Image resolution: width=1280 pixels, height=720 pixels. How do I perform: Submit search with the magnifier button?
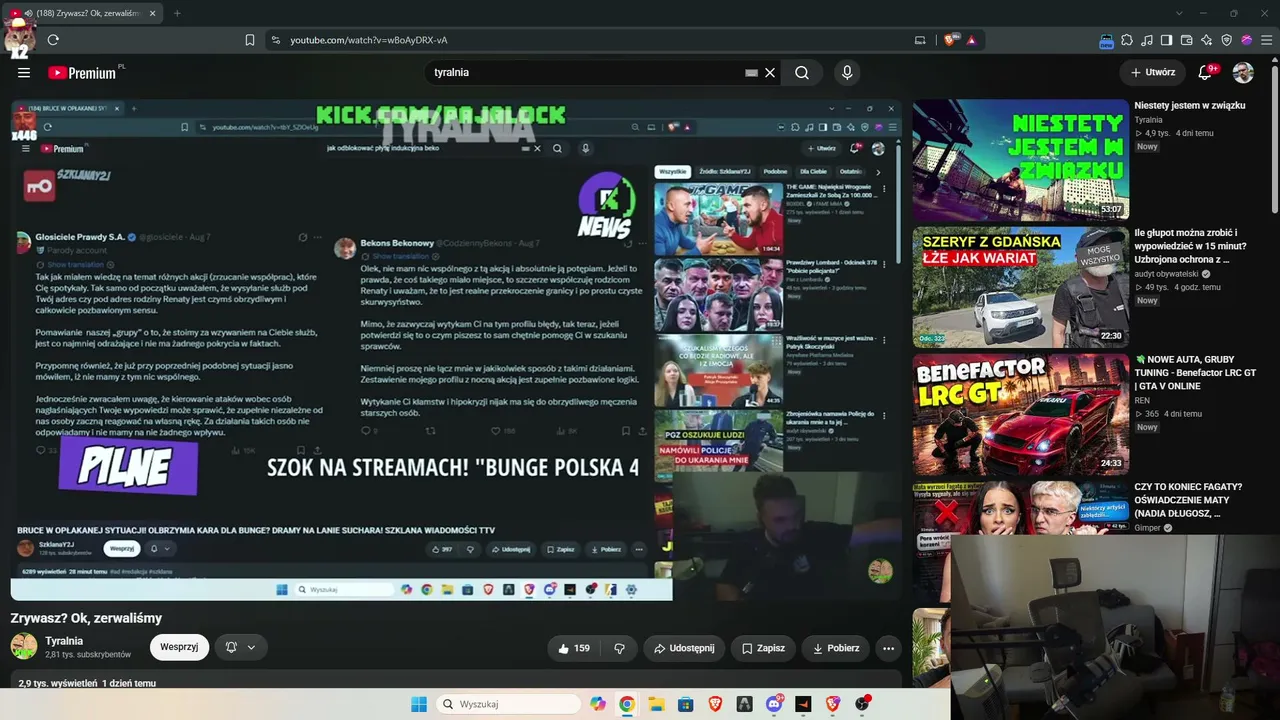802,73
